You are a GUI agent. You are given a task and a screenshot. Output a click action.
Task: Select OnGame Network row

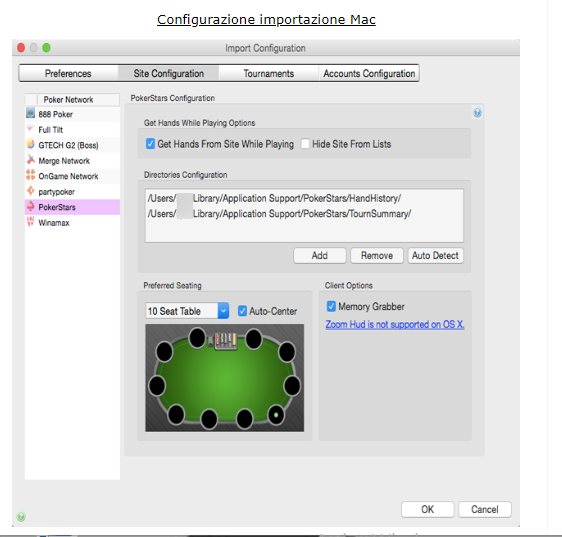point(72,176)
